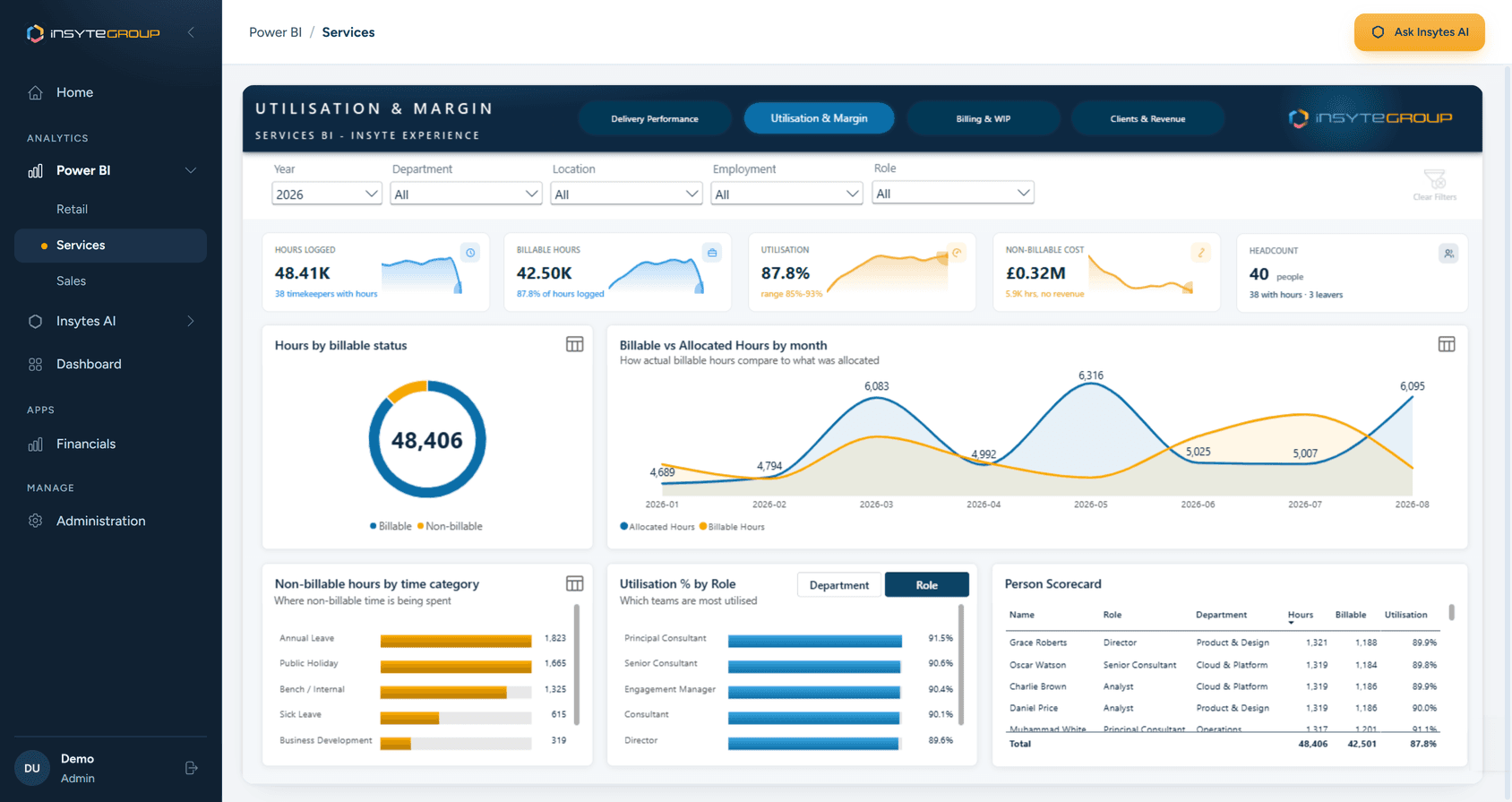
Task: Toggle Allocated Hours legend item
Action: pyautogui.click(x=657, y=527)
